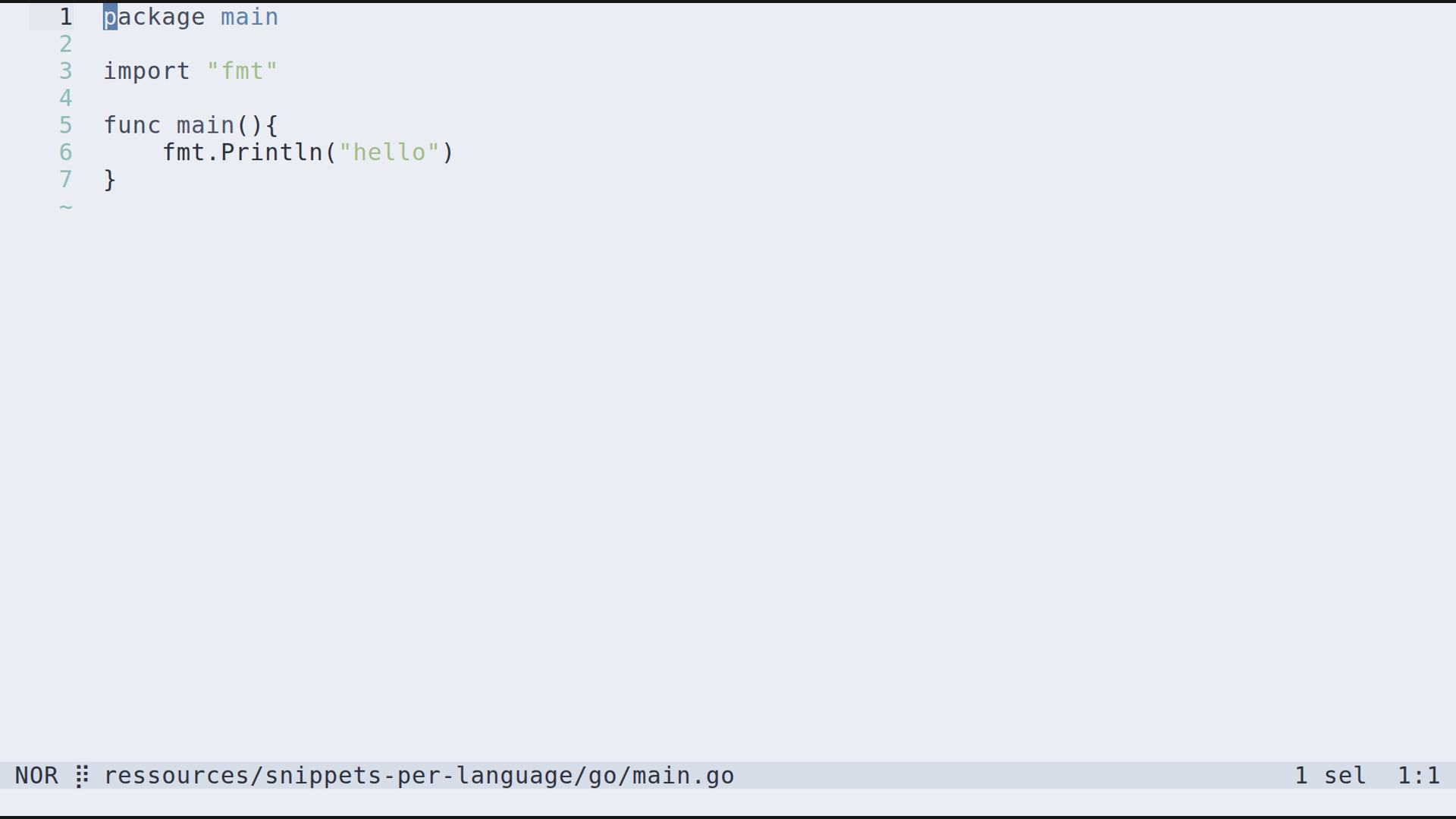The width and height of the screenshot is (1456, 819).
Task: Click the package name "main" on line 1
Action: 249,17
